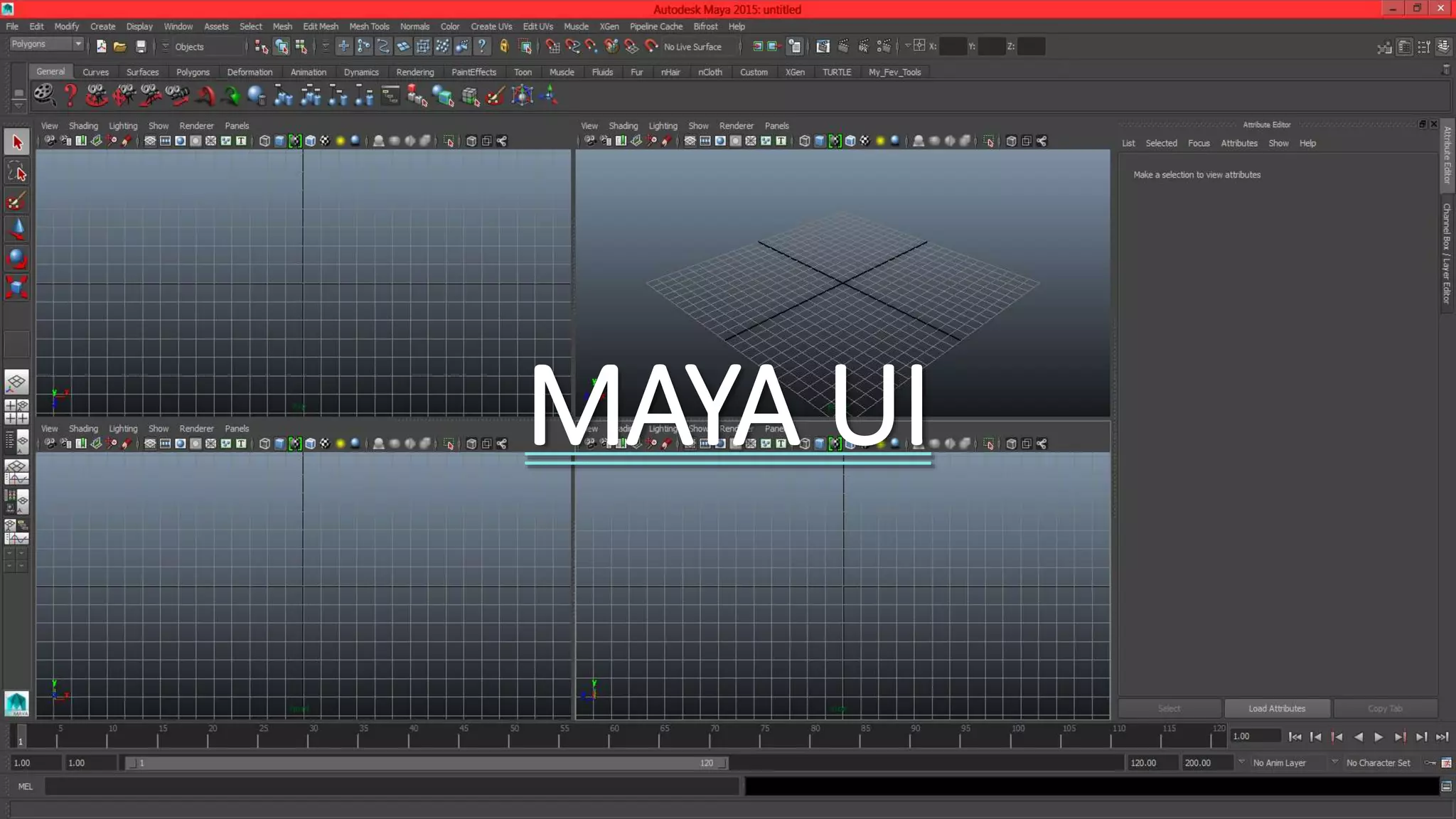Viewport: 1456px width, 819px height.
Task: Open the Mesh Tools menu
Action: coord(369,26)
